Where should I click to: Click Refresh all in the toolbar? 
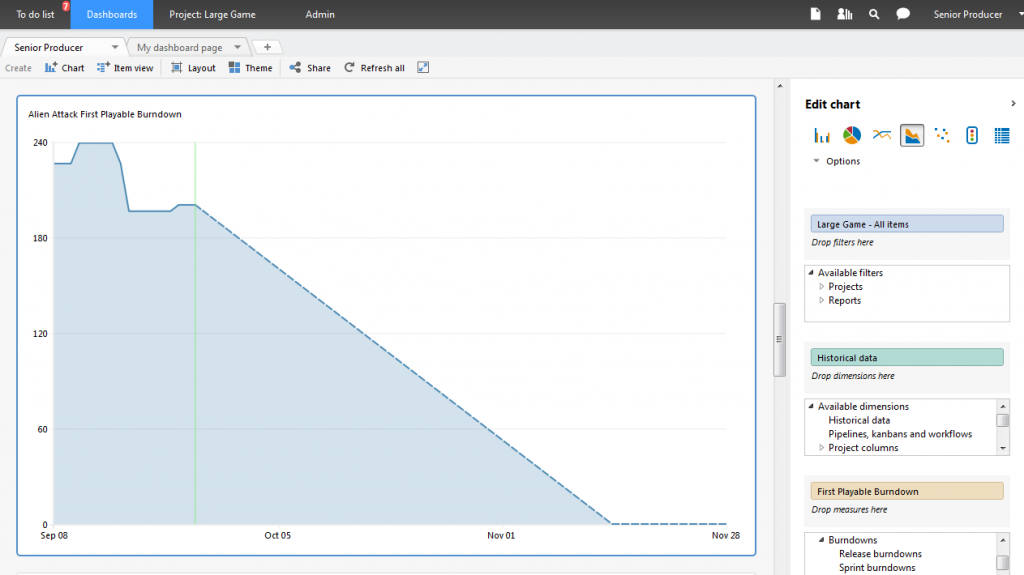374,68
